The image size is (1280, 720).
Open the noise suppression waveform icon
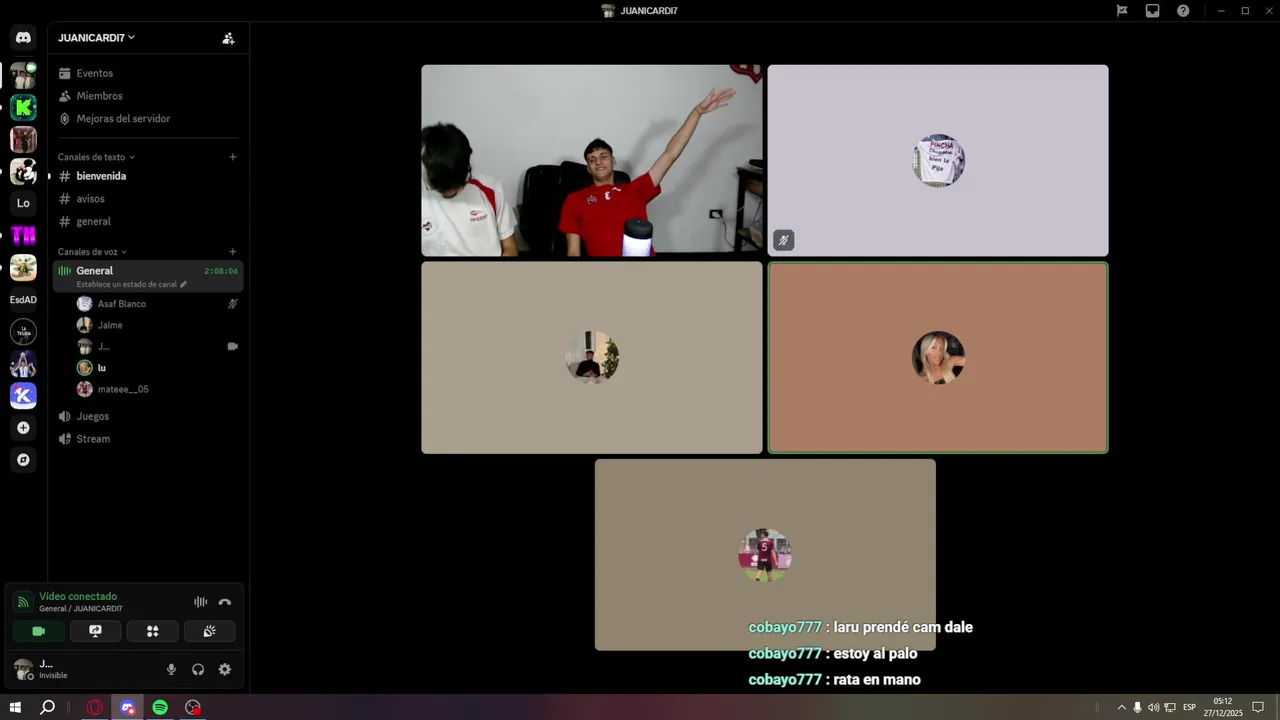(200, 602)
